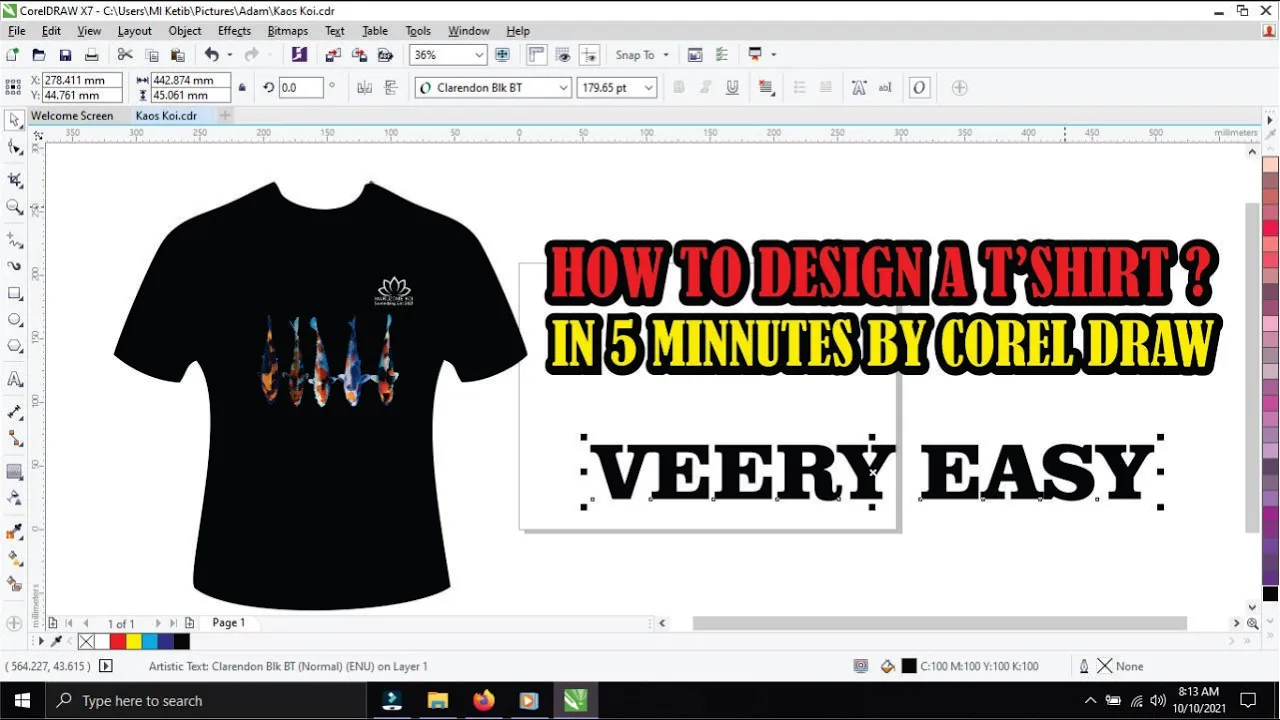Click the Open folder icon

39,55
